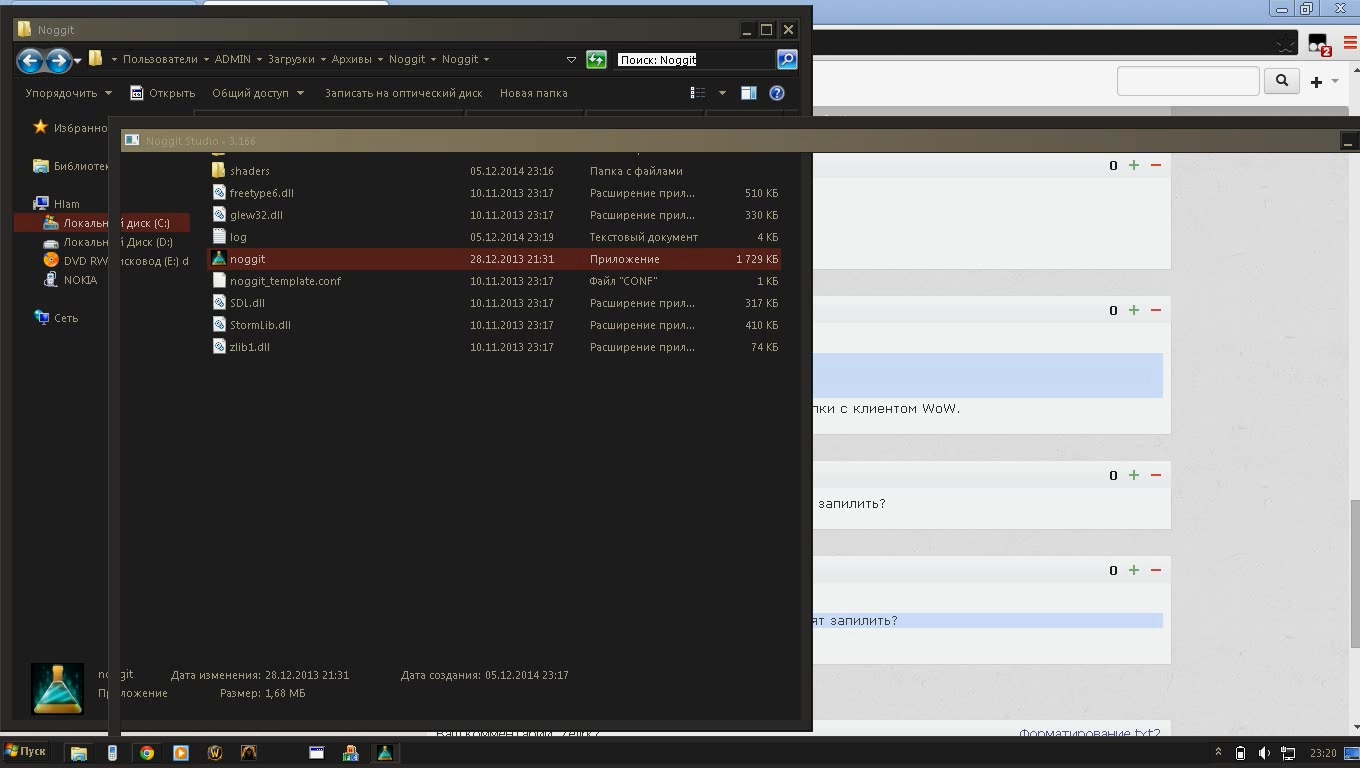
Task: Upvote the first comment with the green plus
Action: [x=1134, y=165]
